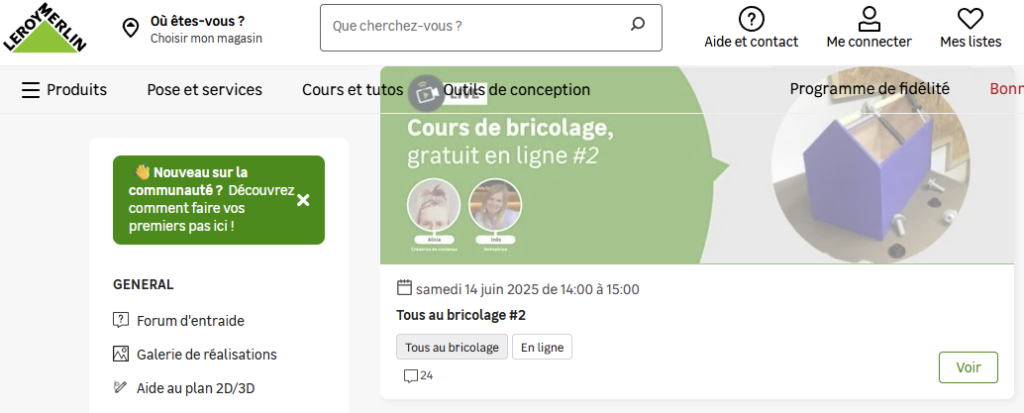Open Programme de fidélité menu
Image resolution: width=1024 pixels, height=413 pixels.
click(869, 90)
